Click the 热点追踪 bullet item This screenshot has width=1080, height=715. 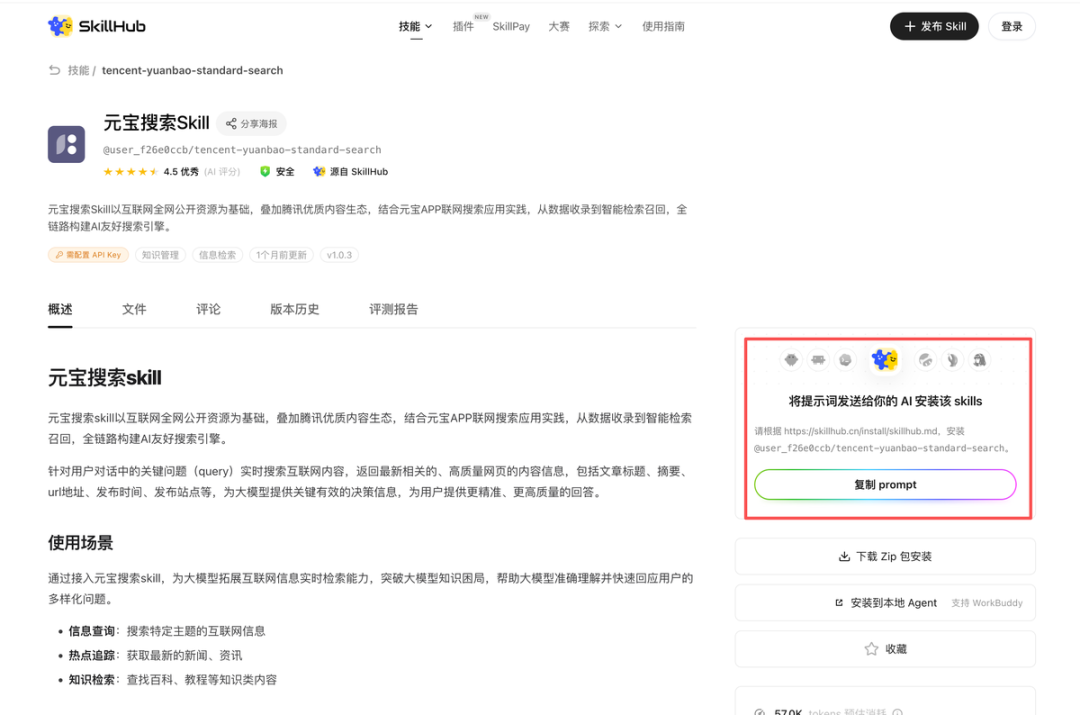[155, 655]
